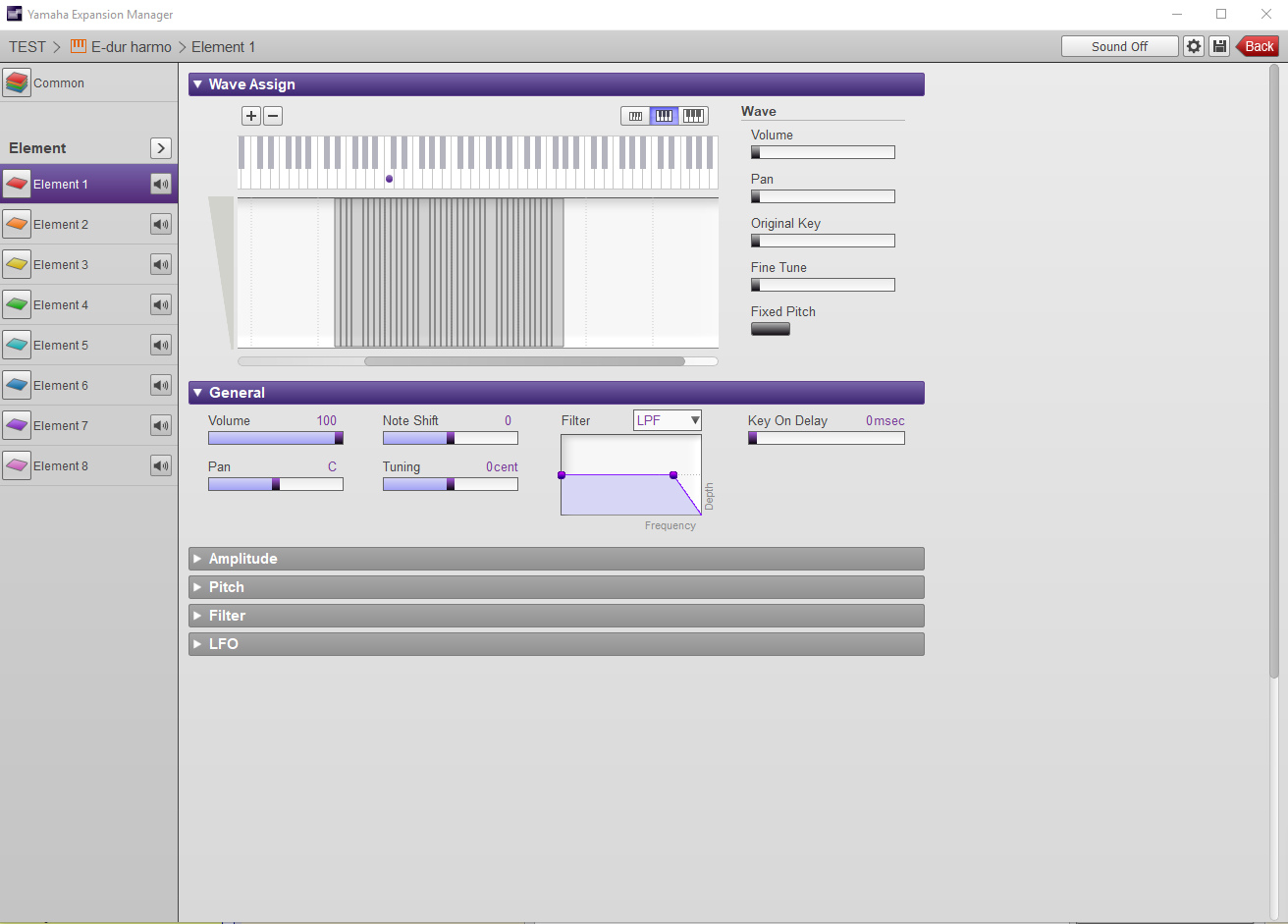
Task: Click the filter cutoff point on graph
Action: point(673,475)
